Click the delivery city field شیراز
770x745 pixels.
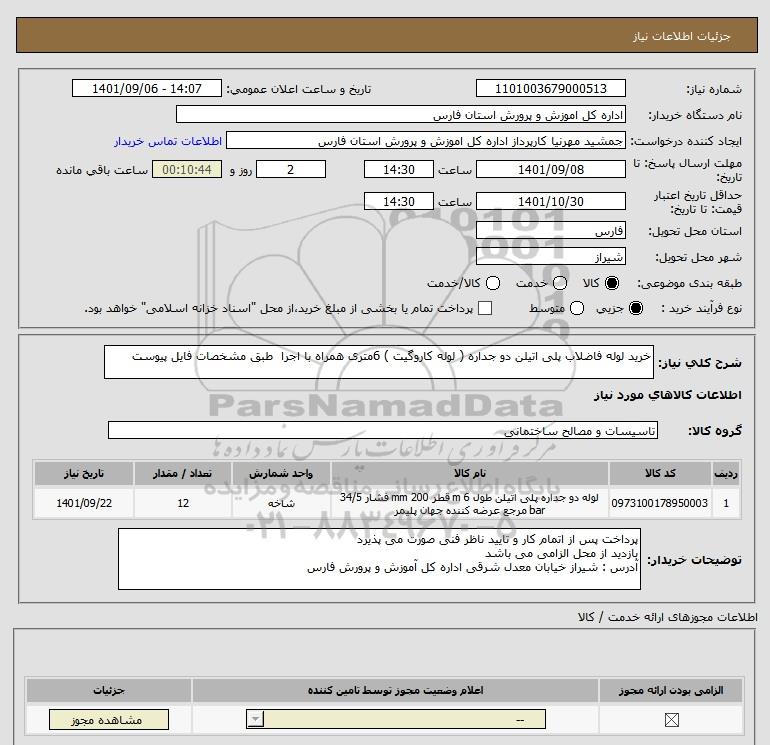coord(550,256)
